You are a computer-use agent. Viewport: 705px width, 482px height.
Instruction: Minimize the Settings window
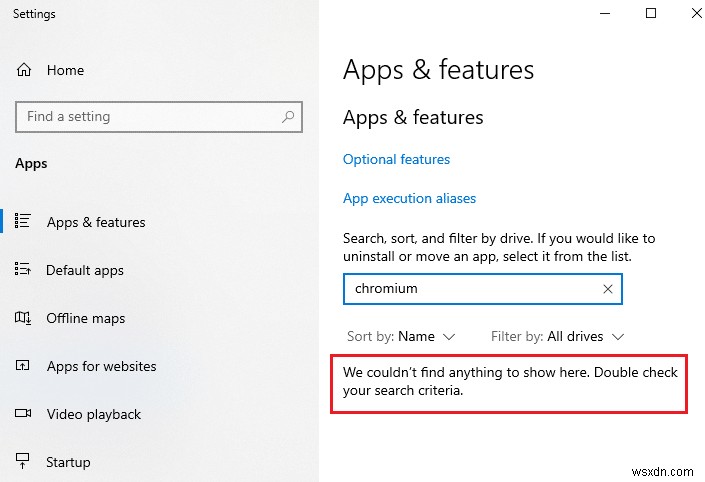pyautogui.click(x=606, y=14)
